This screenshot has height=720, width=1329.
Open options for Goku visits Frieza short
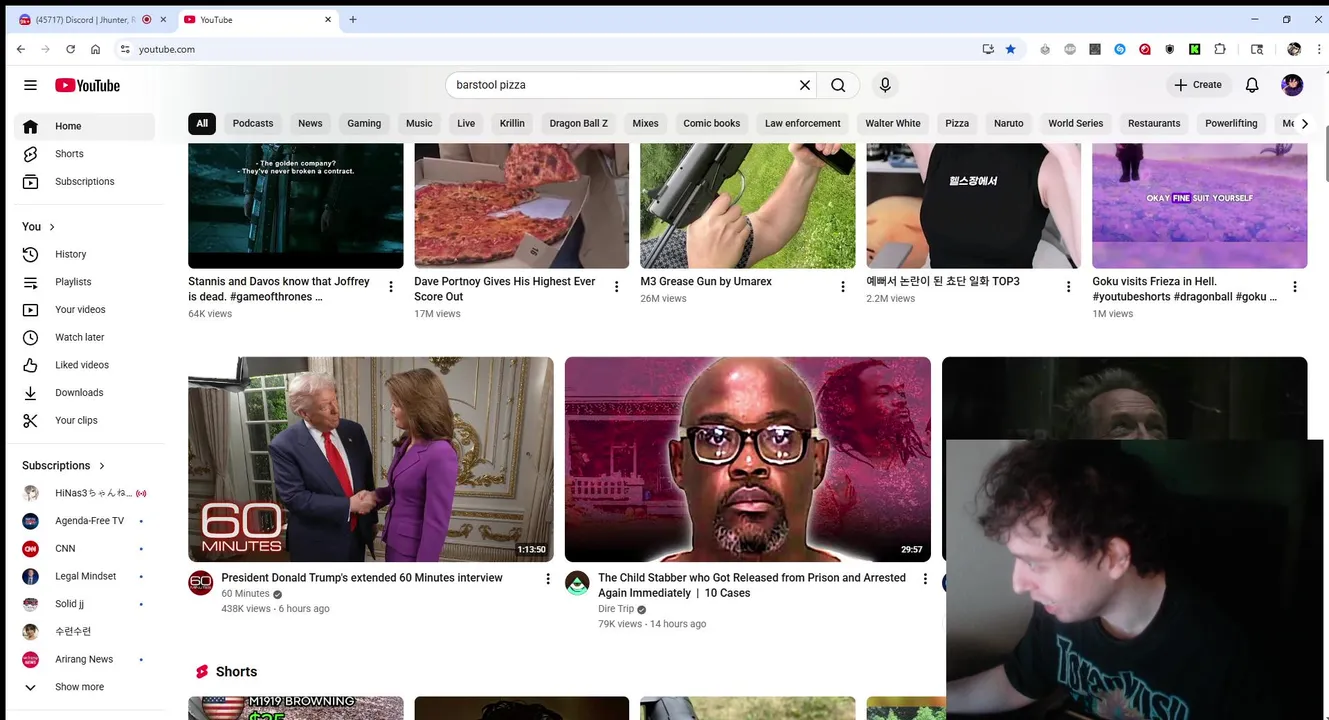pyautogui.click(x=1295, y=287)
